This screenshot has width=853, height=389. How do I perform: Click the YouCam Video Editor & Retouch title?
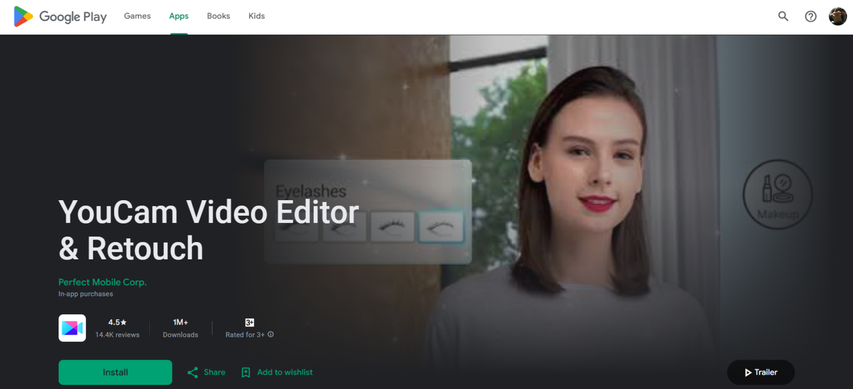point(209,230)
